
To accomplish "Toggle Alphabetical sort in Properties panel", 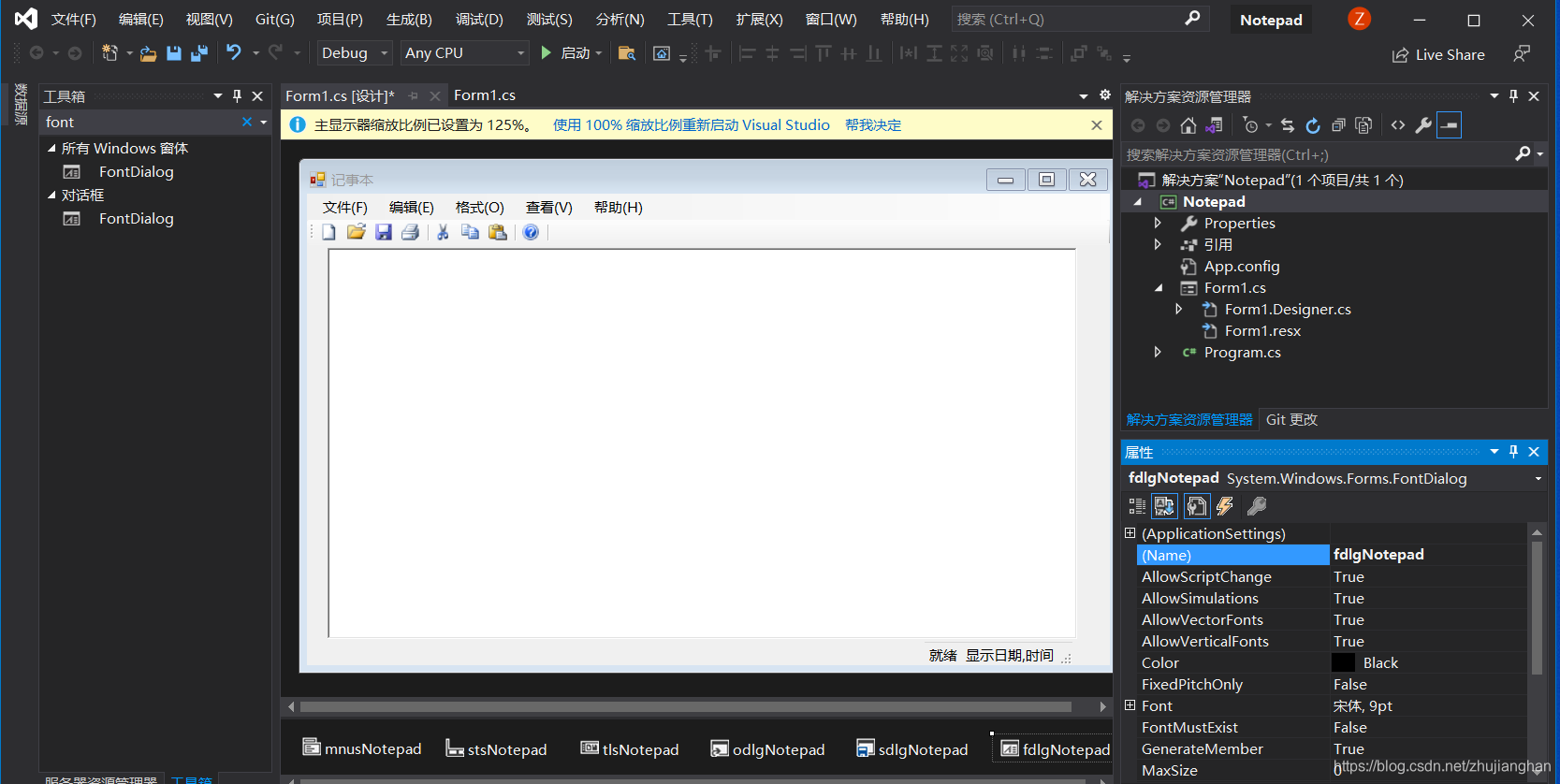I will click(1164, 506).
